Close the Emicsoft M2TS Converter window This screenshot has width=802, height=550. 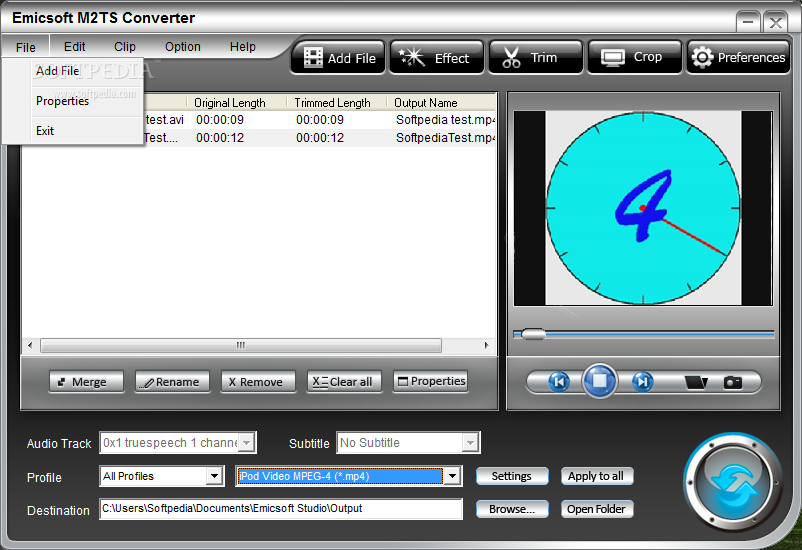pos(775,22)
